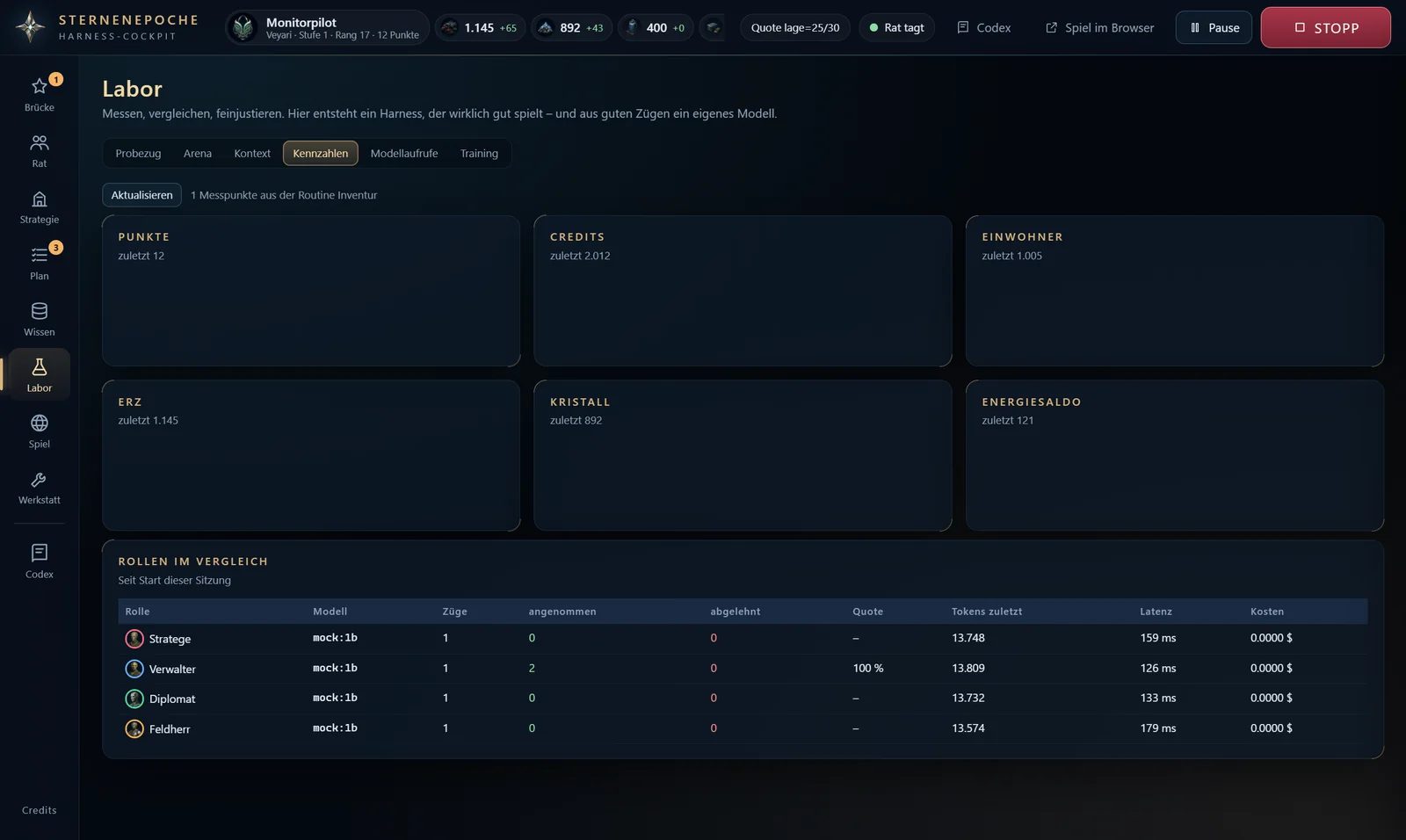
Task: Switch to the Kontext tab
Action: point(252,153)
